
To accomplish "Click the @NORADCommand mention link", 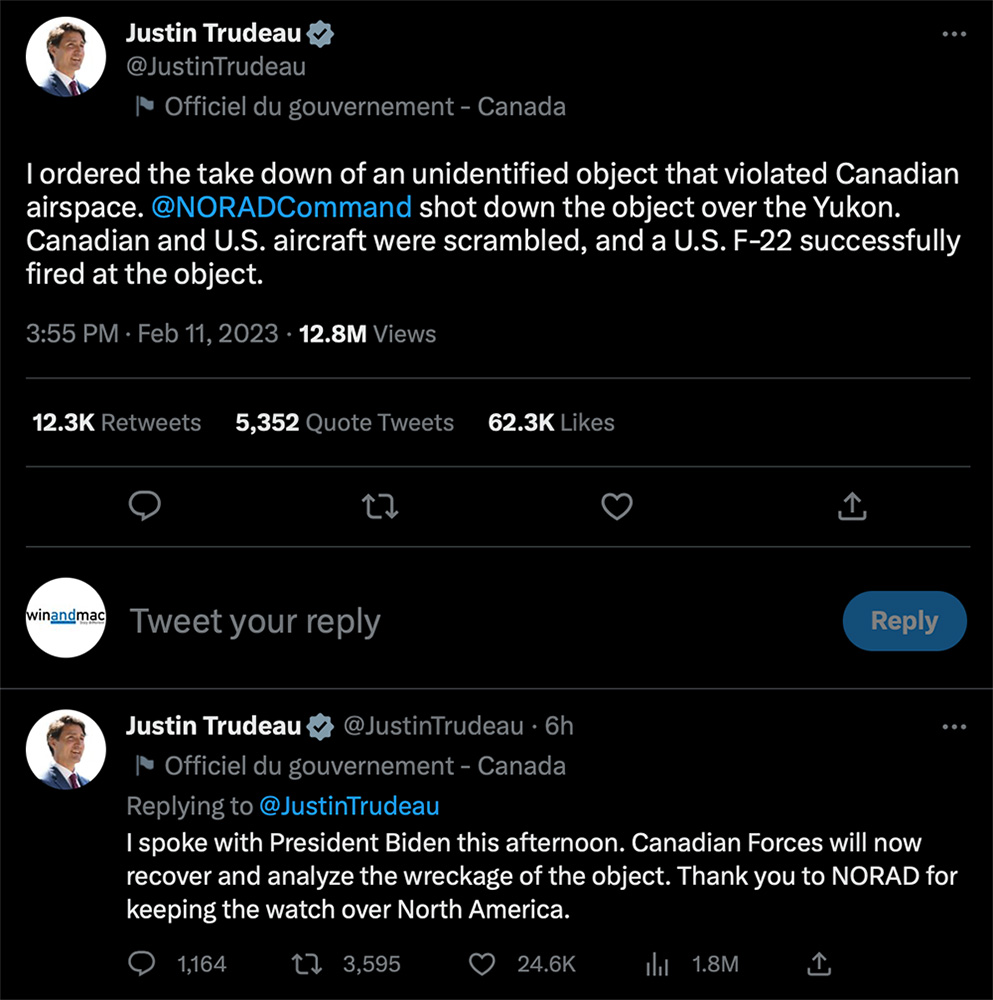I will 281,208.
